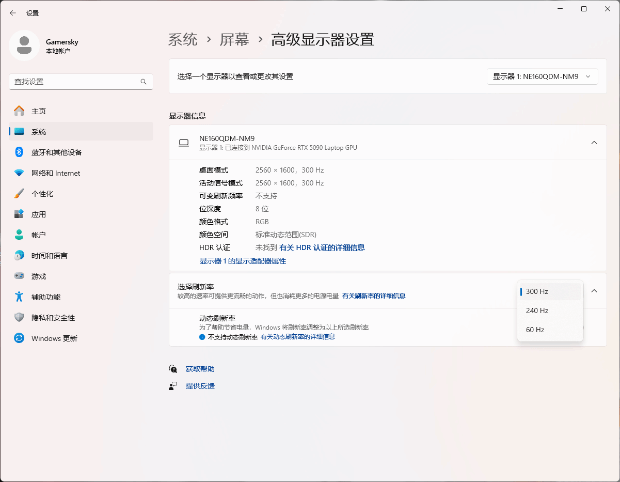This screenshot has width=620, height=482.
Task: Click the search magnifier icon
Action: (x=143, y=81)
